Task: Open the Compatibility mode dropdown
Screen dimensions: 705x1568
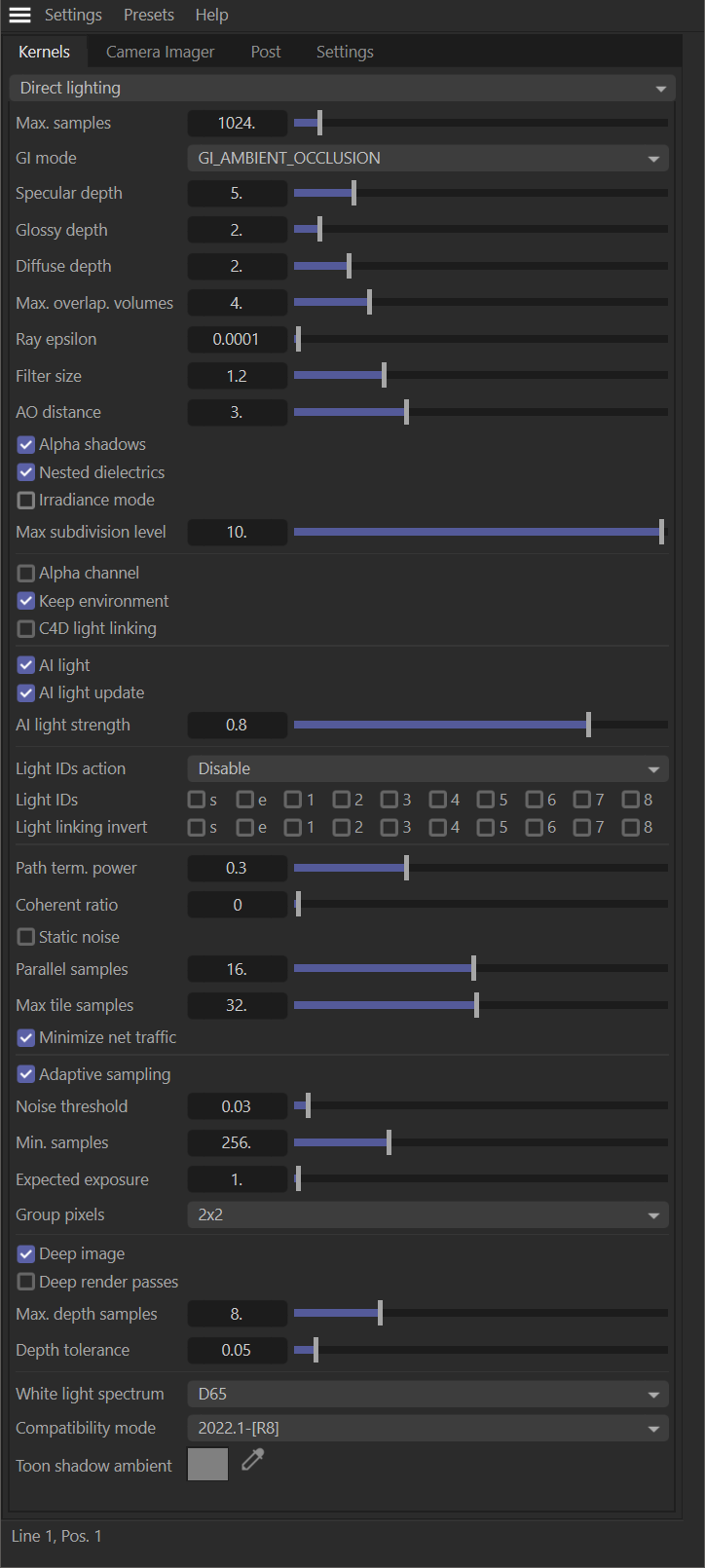Action: (427, 1428)
